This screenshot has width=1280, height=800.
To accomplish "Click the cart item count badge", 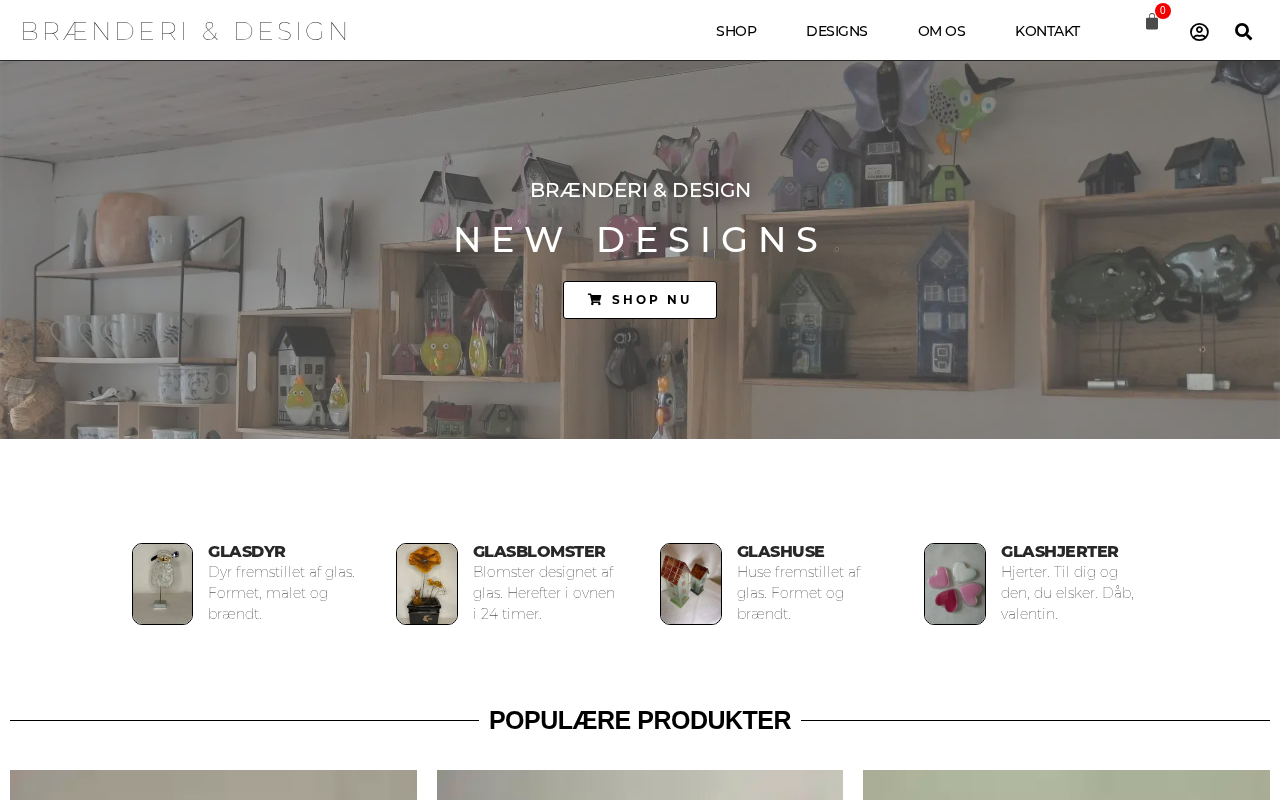I will pyautogui.click(x=1163, y=11).
